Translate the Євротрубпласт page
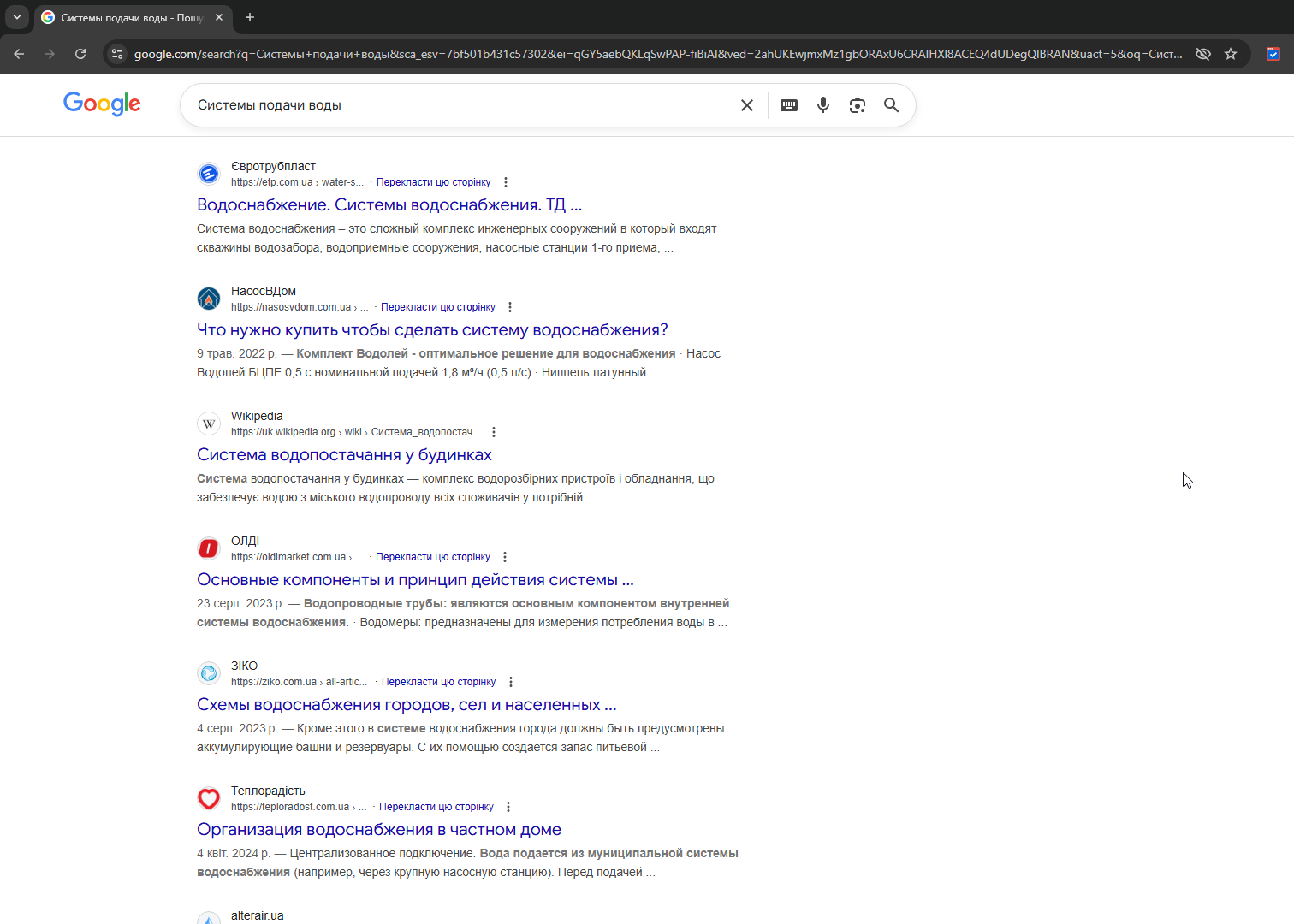 point(434,182)
